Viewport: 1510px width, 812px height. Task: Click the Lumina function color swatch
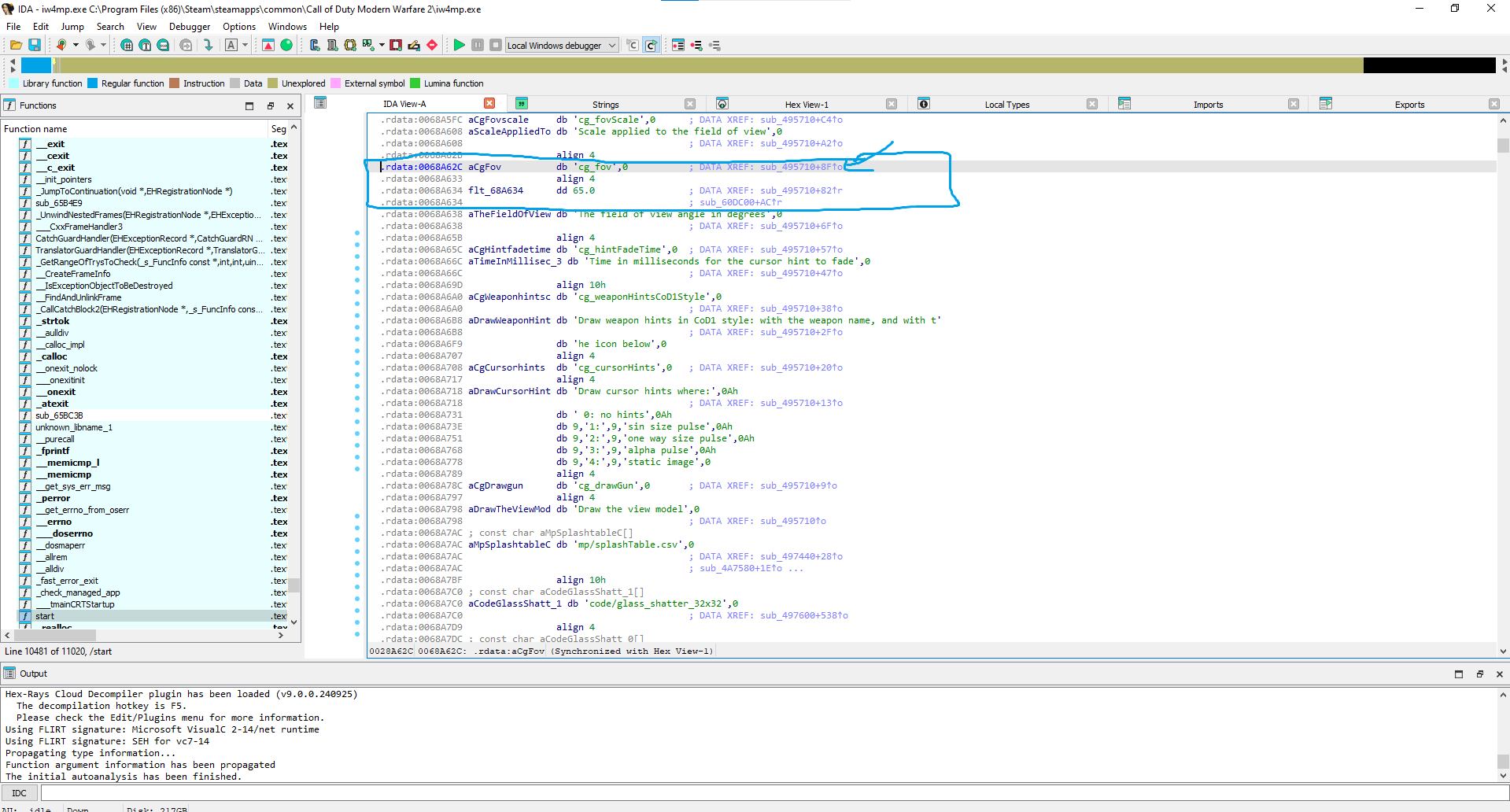[x=415, y=83]
